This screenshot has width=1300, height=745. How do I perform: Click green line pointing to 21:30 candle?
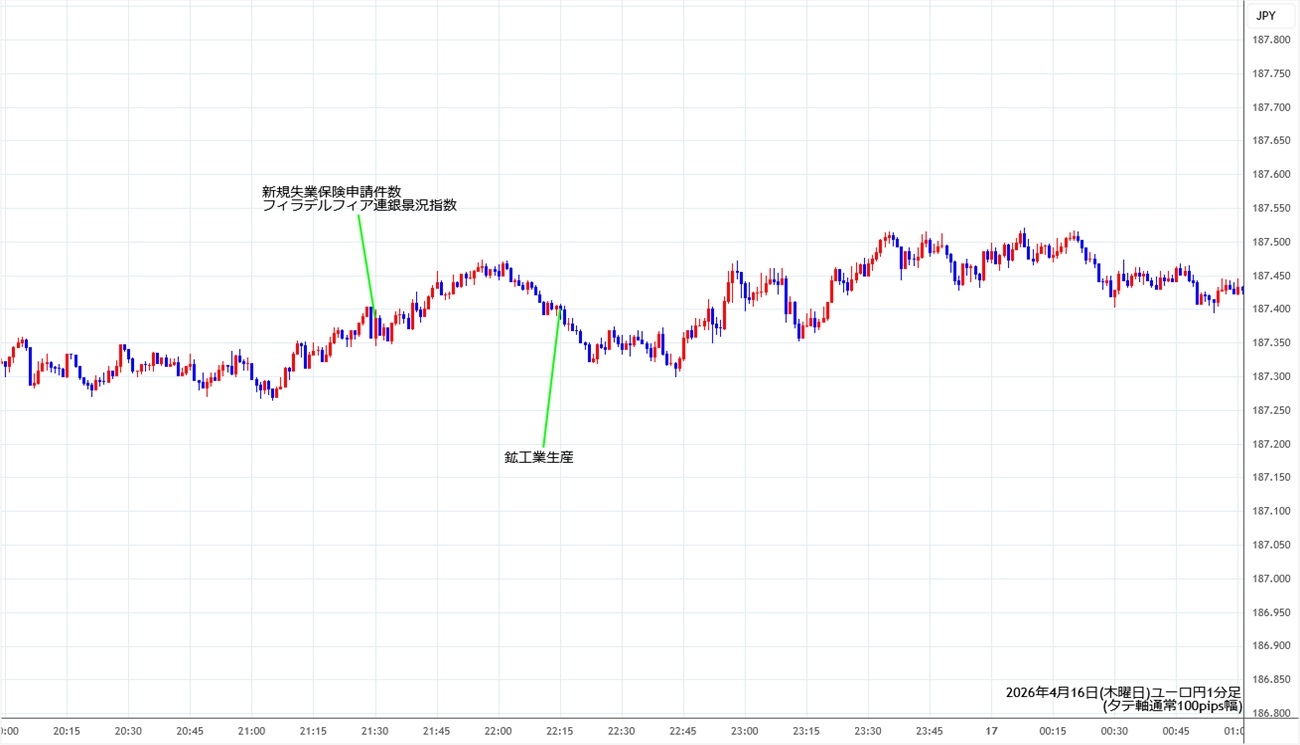(x=366, y=260)
